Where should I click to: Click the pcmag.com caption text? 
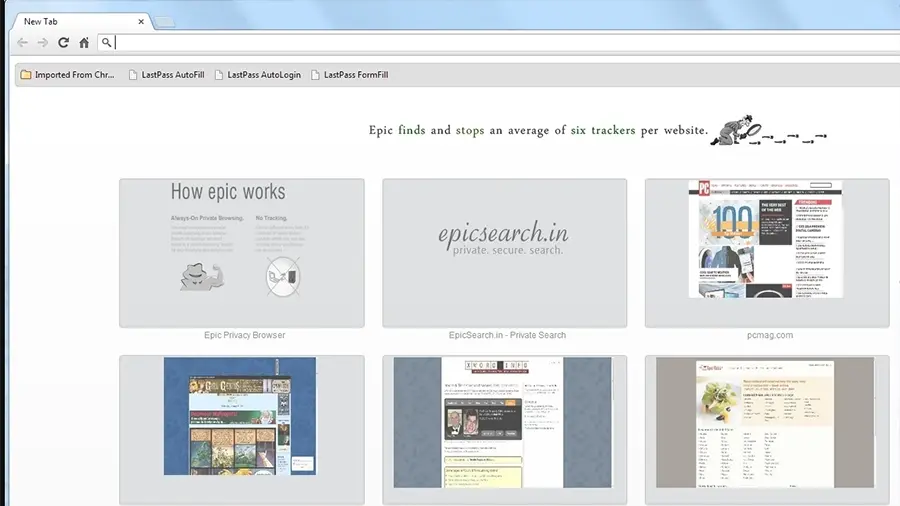(x=770, y=335)
